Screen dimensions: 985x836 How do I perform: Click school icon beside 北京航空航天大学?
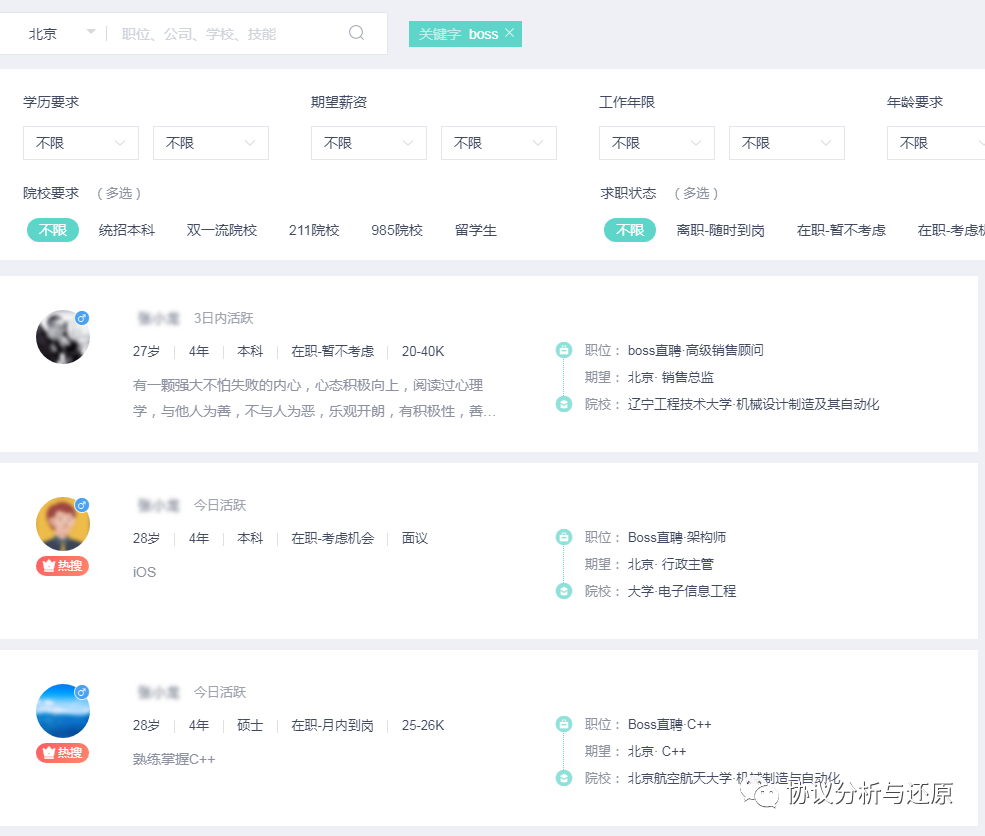pos(564,778)
